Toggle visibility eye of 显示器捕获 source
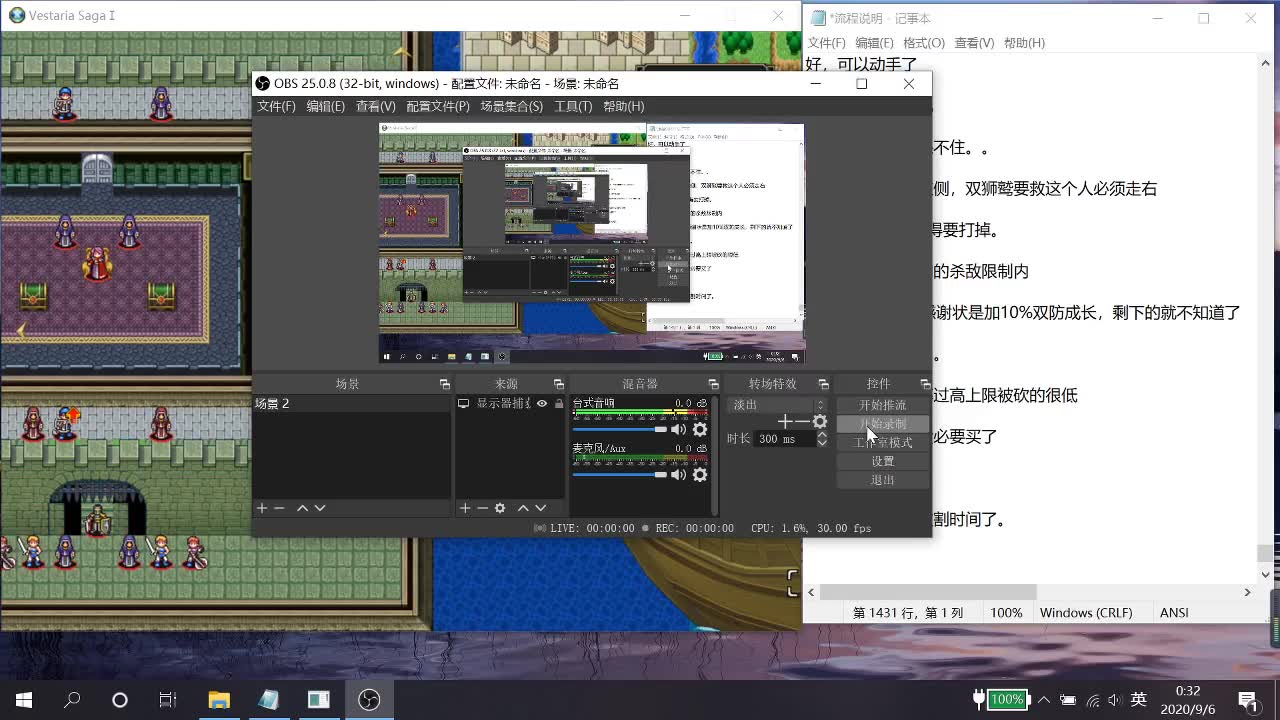This screenshot has width=1280, height=720. tap(542, 404)
